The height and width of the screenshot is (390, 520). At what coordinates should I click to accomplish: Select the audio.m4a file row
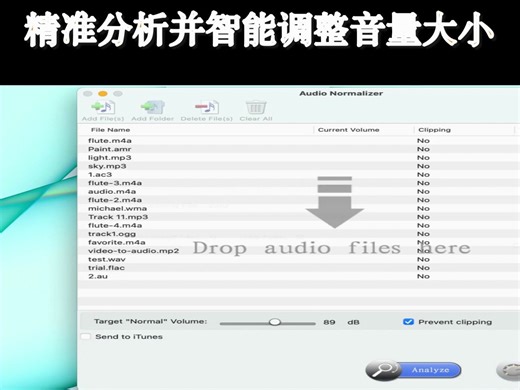[x=299, y=192]
